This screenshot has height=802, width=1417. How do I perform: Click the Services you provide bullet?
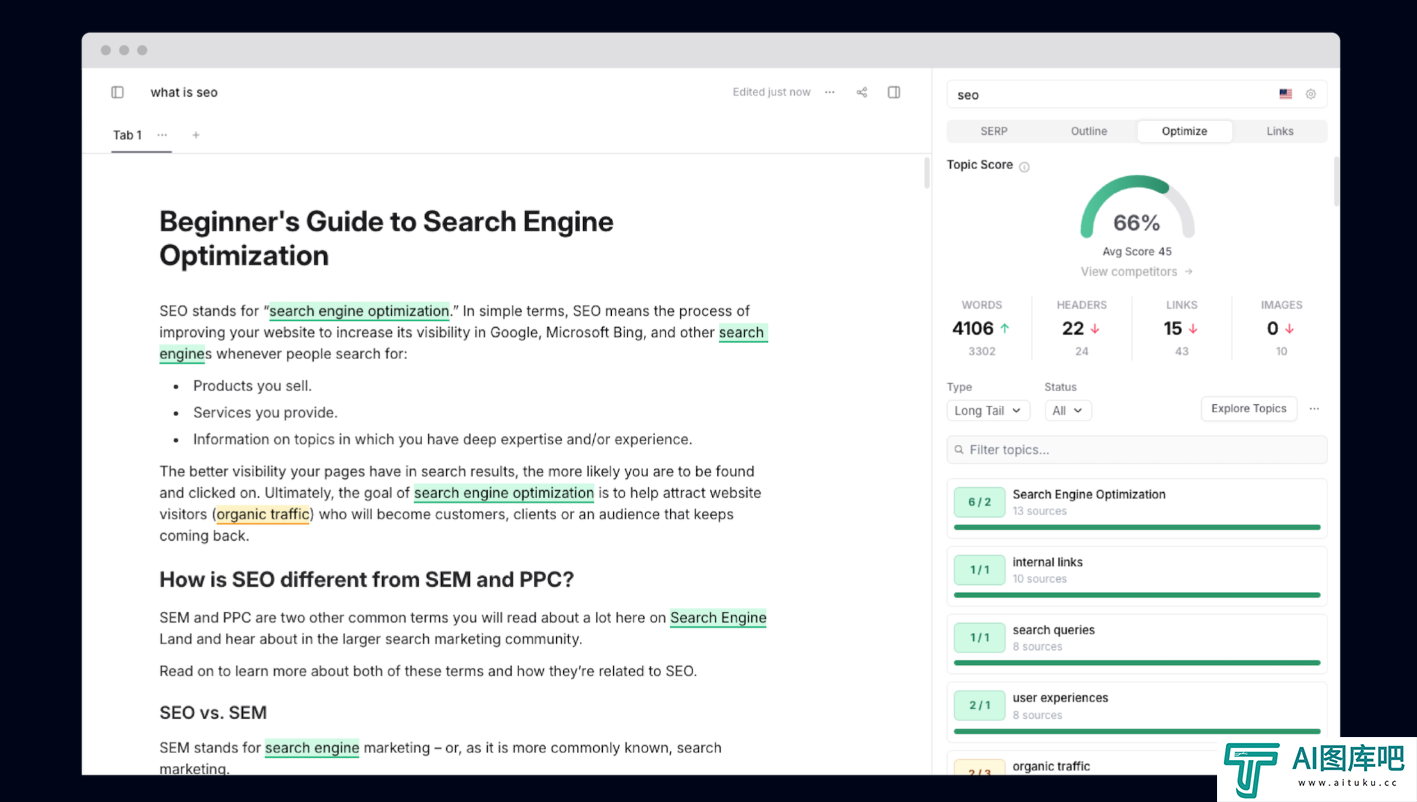pos(265,413)
